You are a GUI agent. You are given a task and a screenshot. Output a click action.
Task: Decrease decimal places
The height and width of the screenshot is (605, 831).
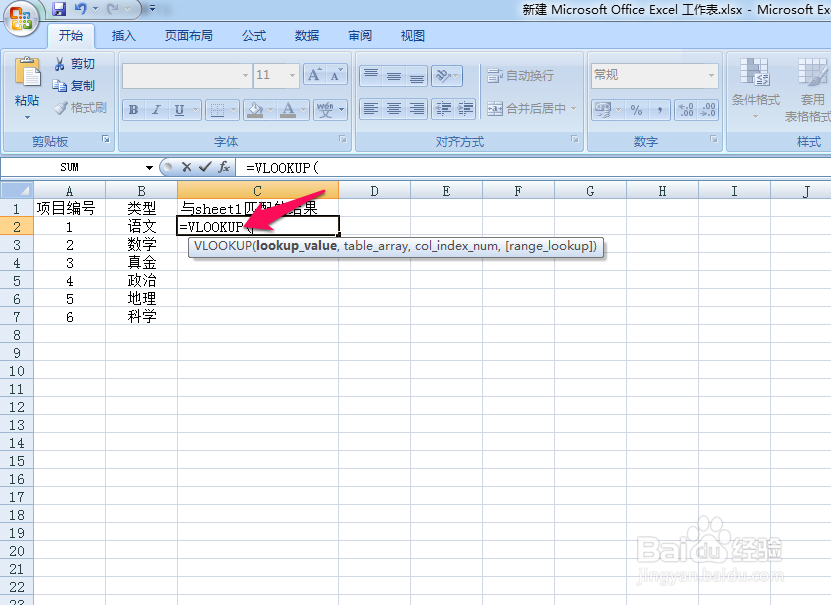coord(708,110)
